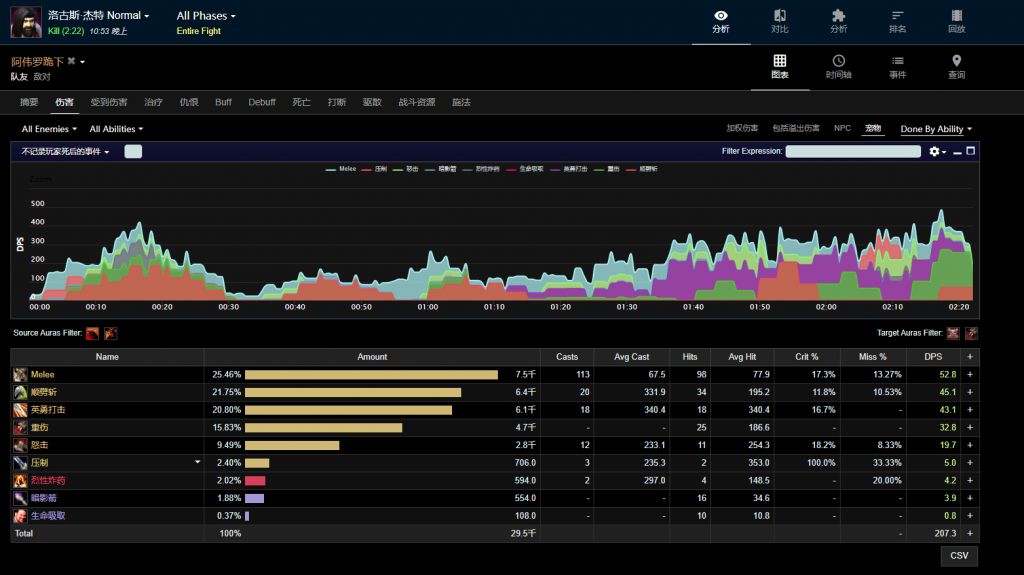Switch to the 治疗 healing tab
The height and width of the screenshot is (575, 1024).
153,102
